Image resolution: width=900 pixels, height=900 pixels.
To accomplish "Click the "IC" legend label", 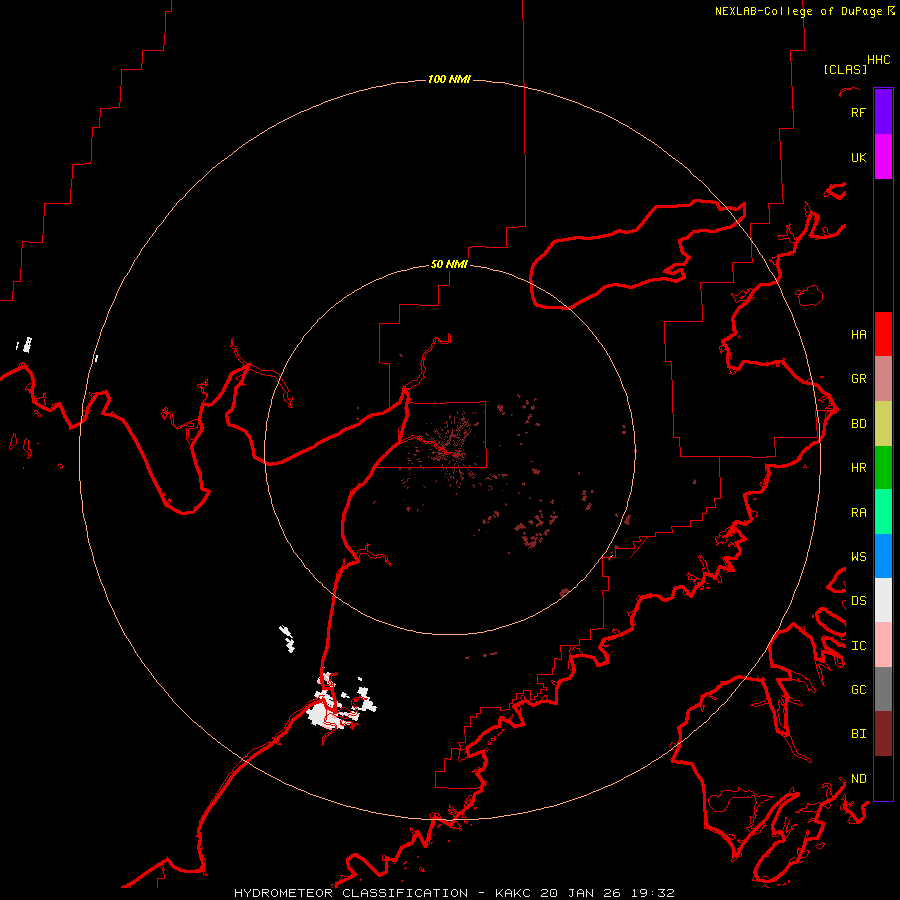I will (858, 645).
